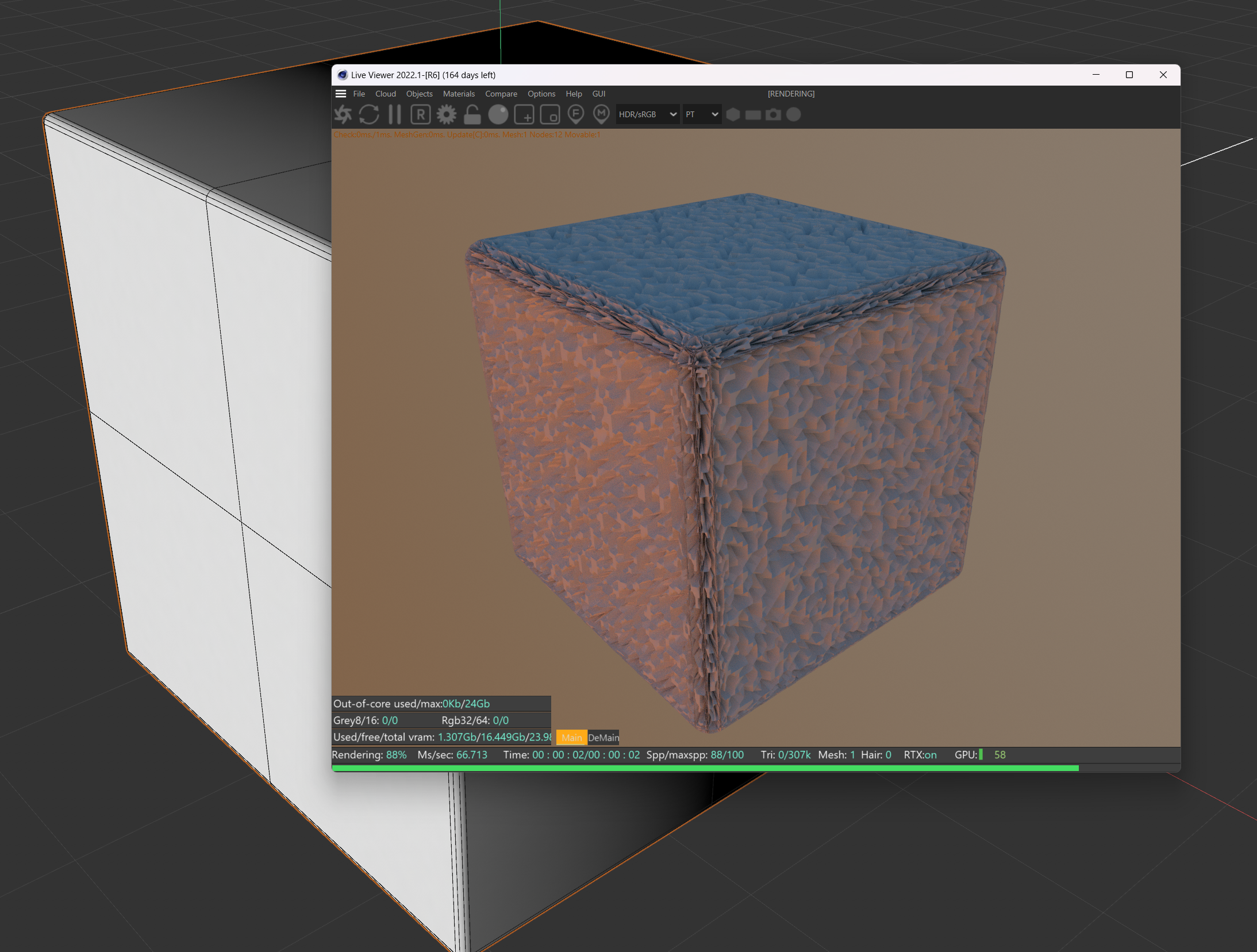
Task: Click the restart render refresh arrows icon
Action: pyautogui.click(x=369, y=114)
